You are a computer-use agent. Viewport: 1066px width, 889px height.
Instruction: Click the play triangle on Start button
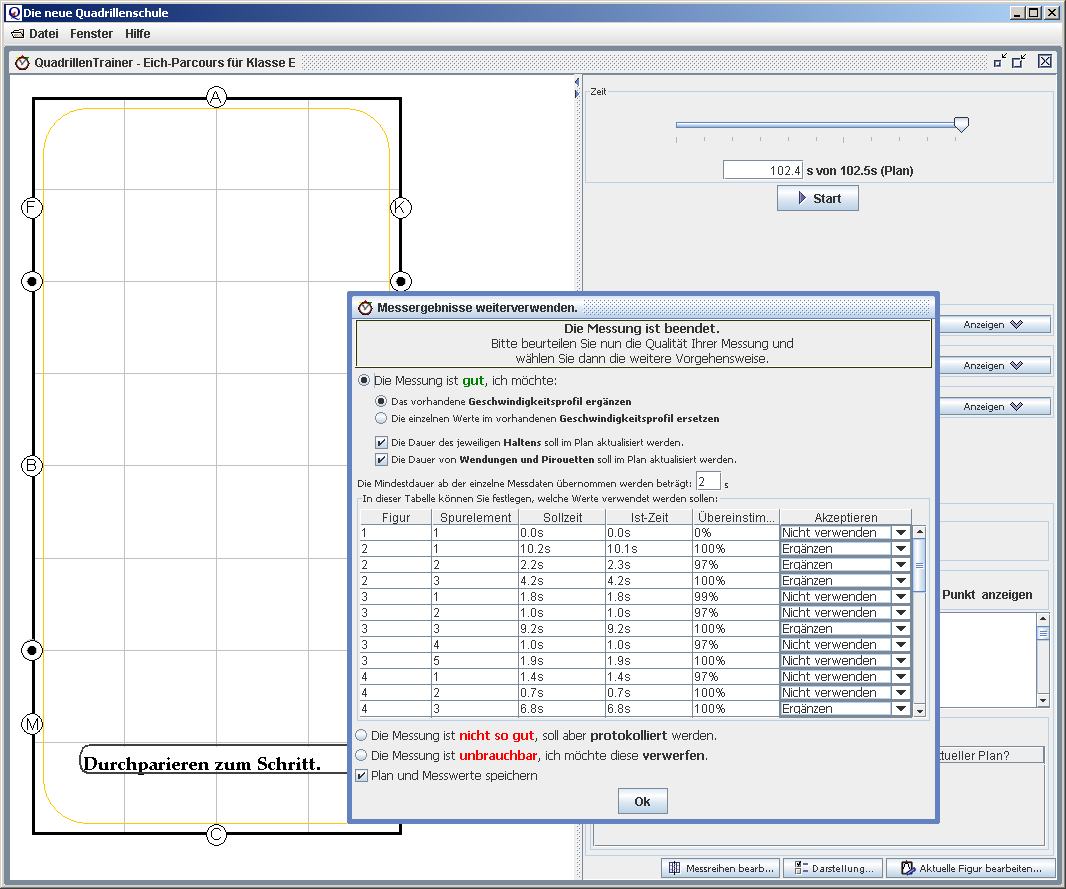click(802, 198)
